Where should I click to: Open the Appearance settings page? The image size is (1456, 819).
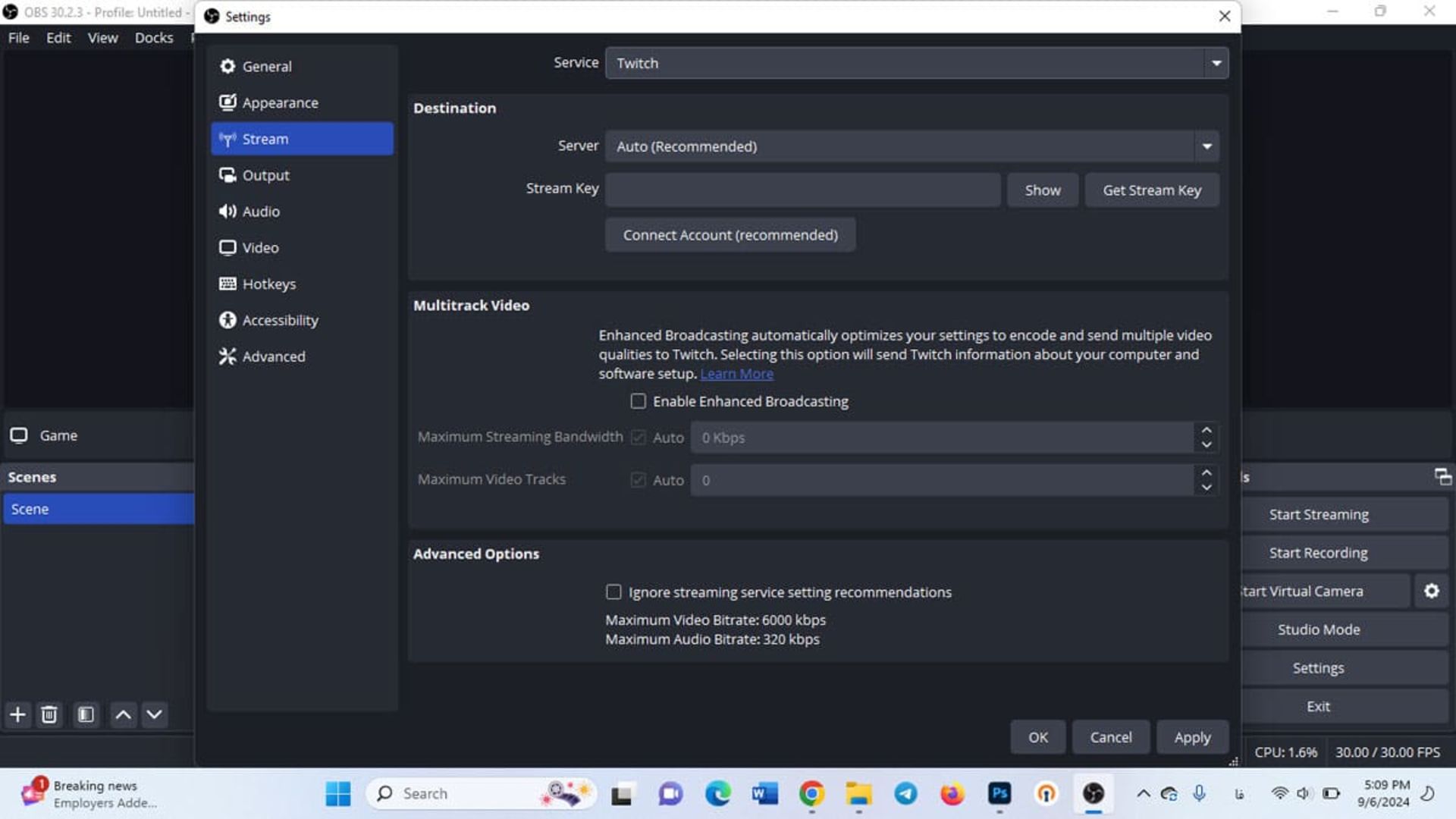click(302, 102)
